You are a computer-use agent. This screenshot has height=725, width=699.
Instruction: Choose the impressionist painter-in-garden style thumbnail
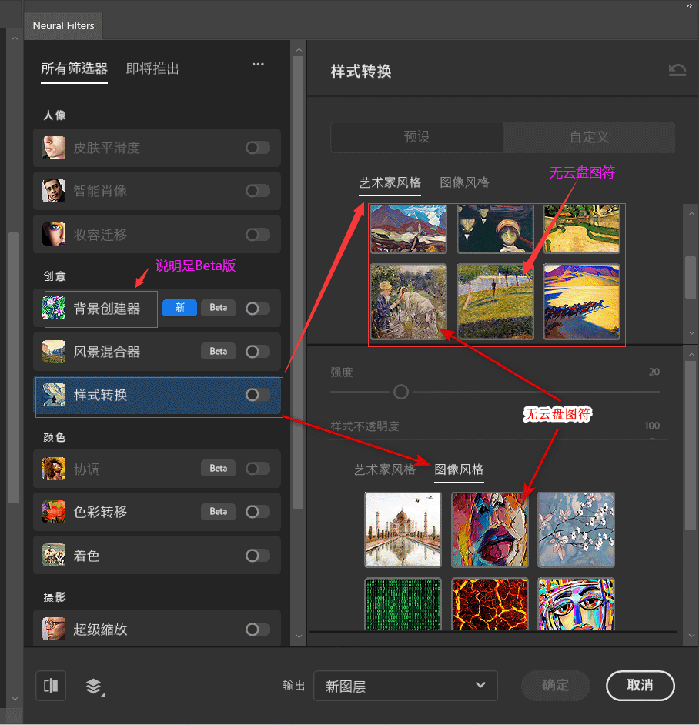(x=408, y=301)
